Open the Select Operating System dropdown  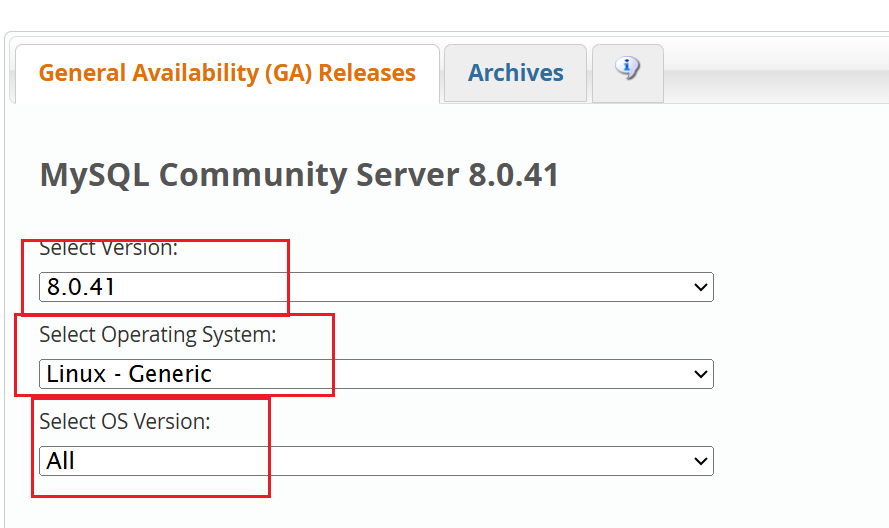376,374
